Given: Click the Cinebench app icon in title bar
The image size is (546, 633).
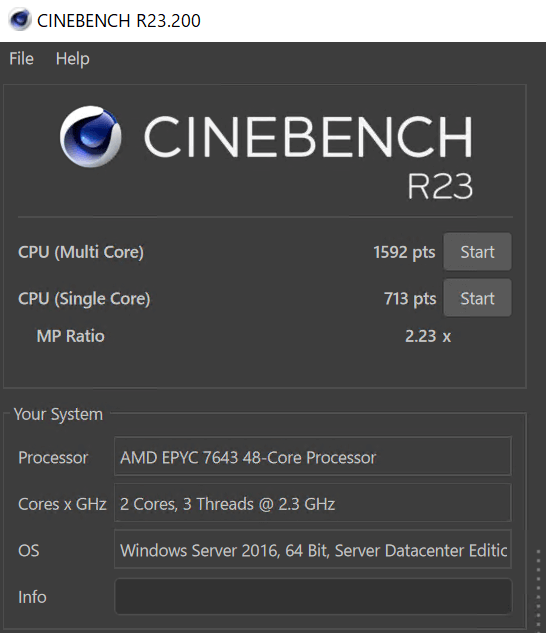Looking at the screenshot, I should click(x=20, y=20).
